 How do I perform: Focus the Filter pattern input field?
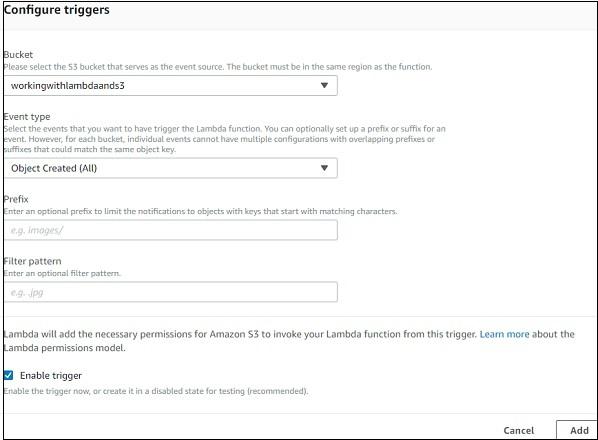(x=171, y=292)
